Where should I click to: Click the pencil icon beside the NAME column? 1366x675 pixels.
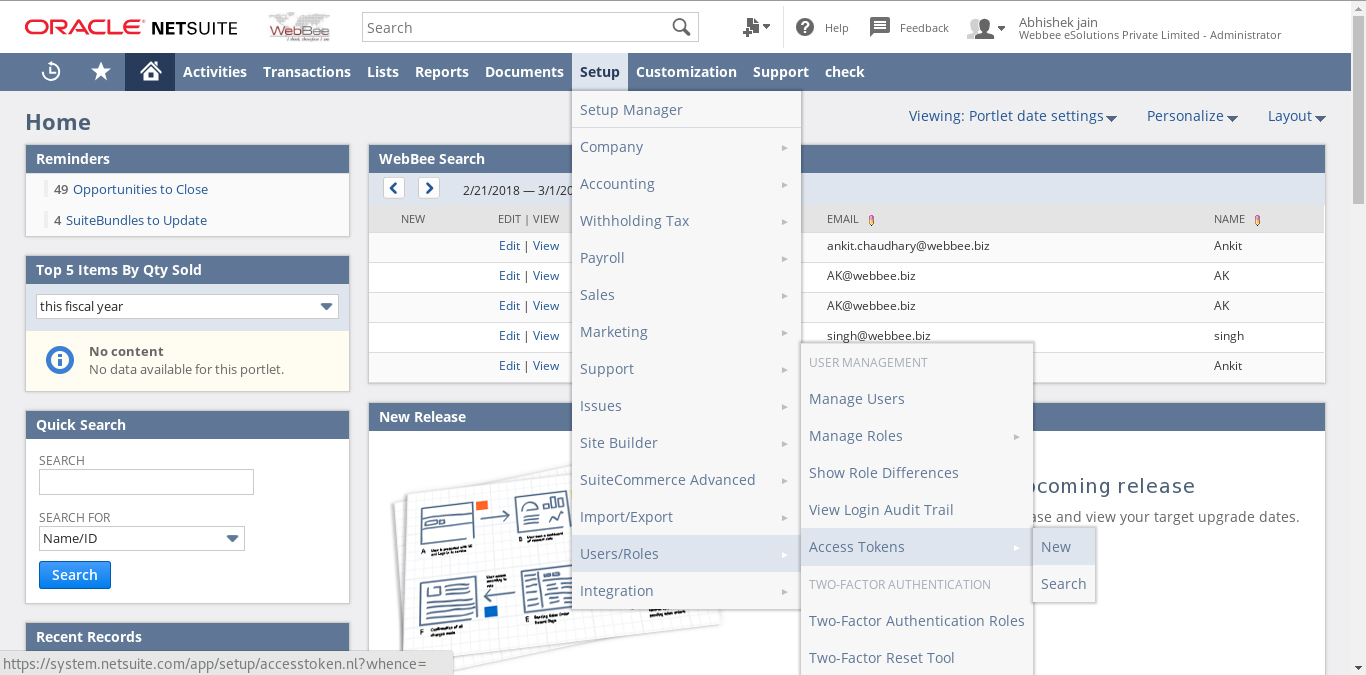pyautogui.click(x=1257, y=220)
